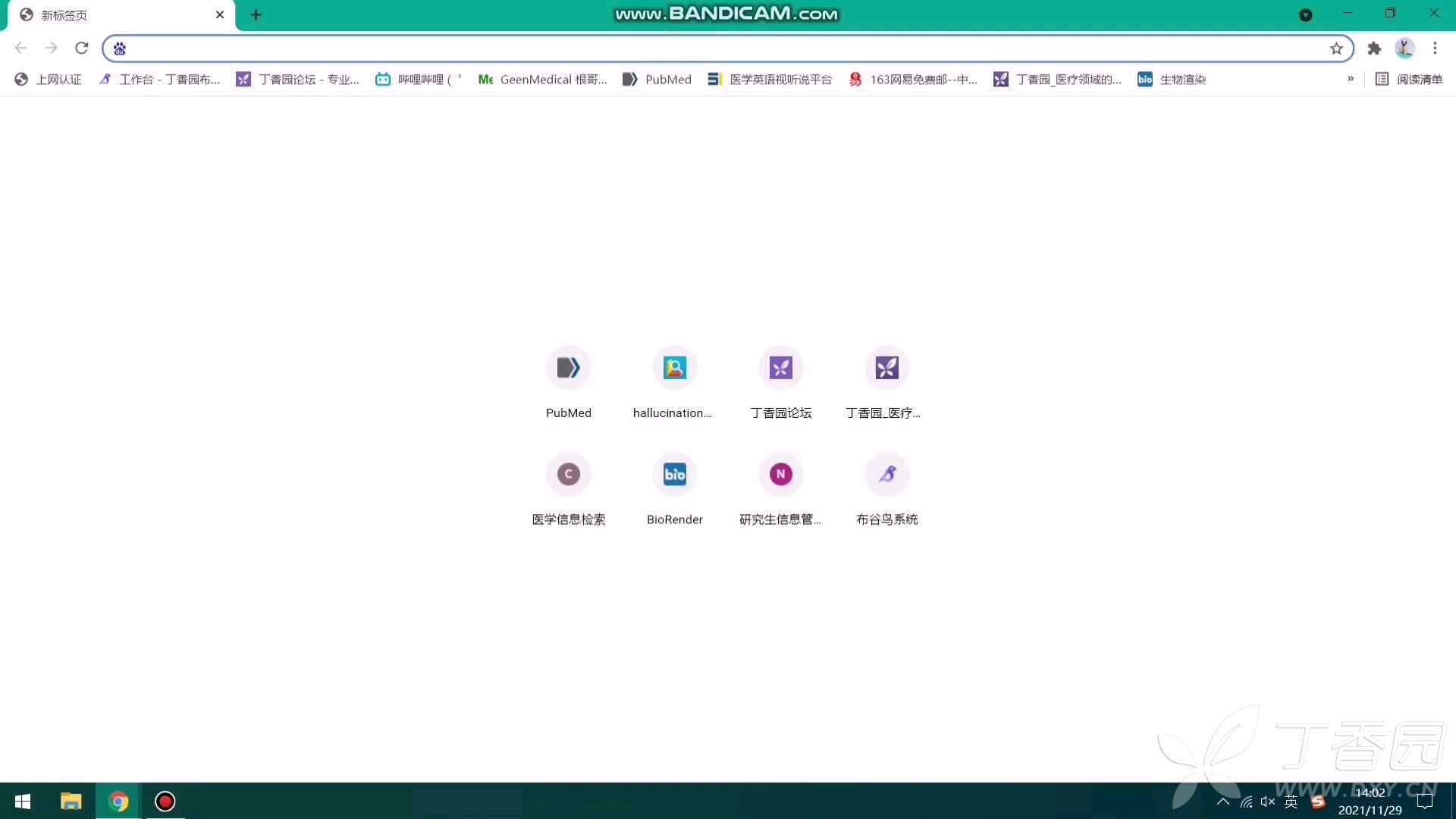Open the PubMed shortcut tile
This screenshot has height=819, width=1456.
pos(568,383)
